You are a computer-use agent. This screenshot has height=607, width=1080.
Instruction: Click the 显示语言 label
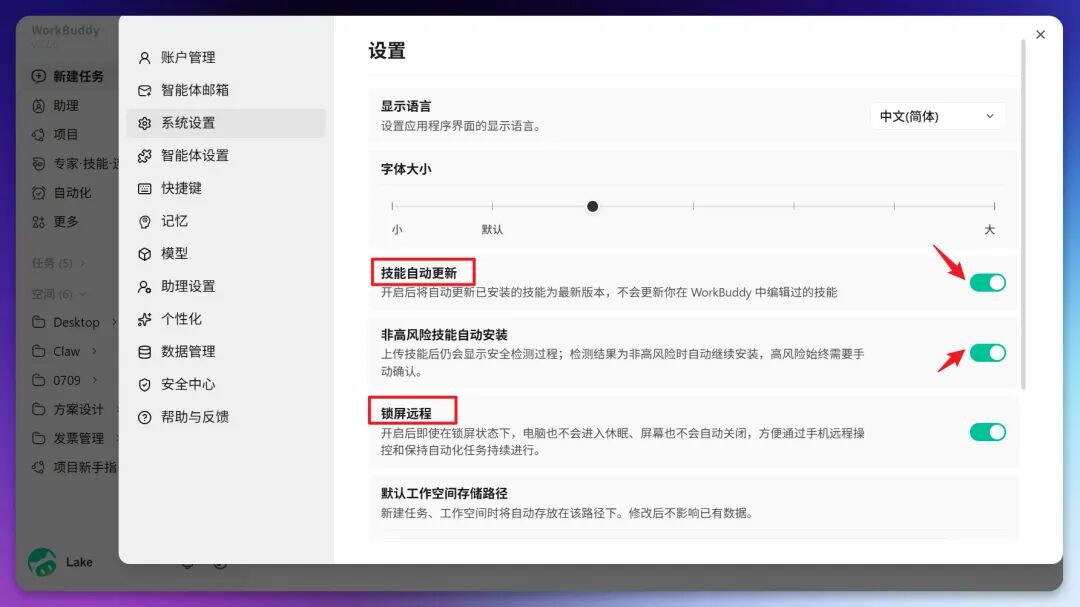point(406,107)
